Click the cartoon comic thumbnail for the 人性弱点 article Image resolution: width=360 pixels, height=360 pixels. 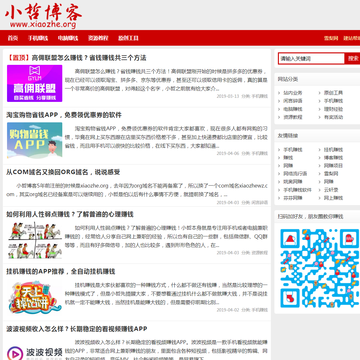[35, 240]
